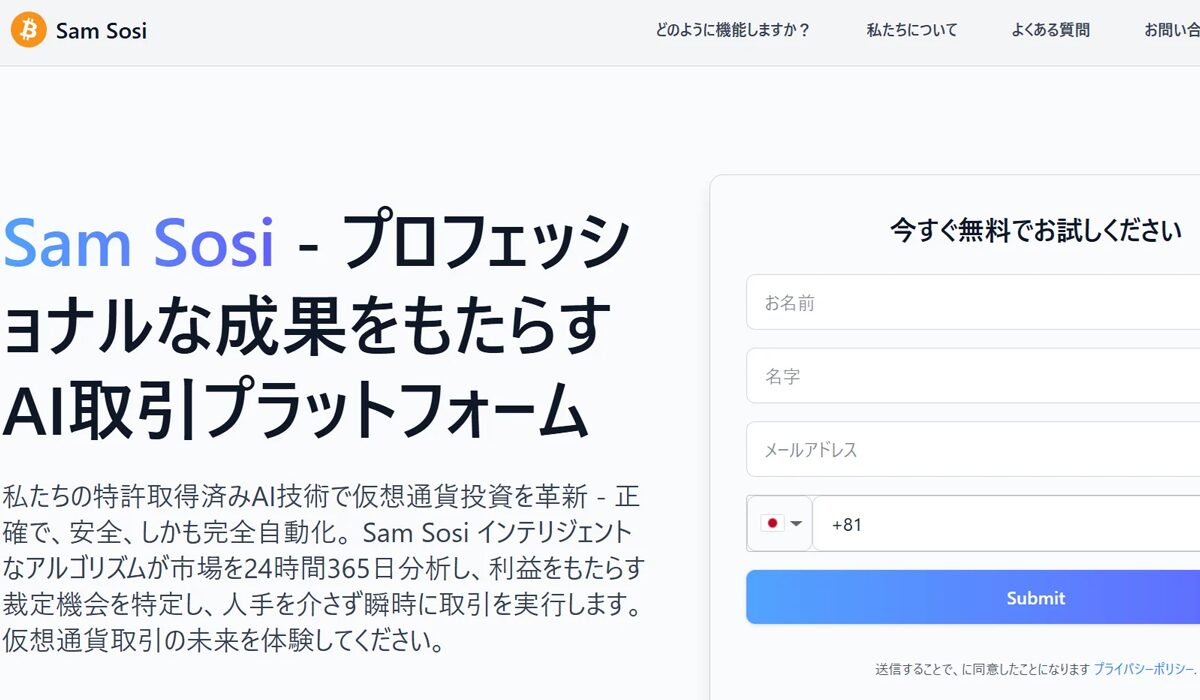Screen dimensions: 1200x700
Task: Click the 今すぐ無料でお試しください form heading
Action: [x=1036, y=231]
